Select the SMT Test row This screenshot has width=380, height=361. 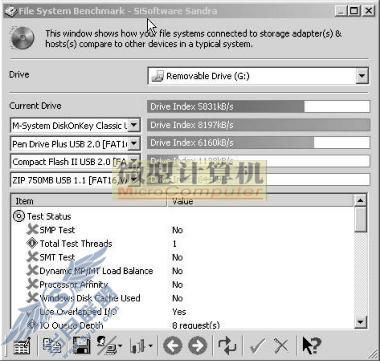183,257
